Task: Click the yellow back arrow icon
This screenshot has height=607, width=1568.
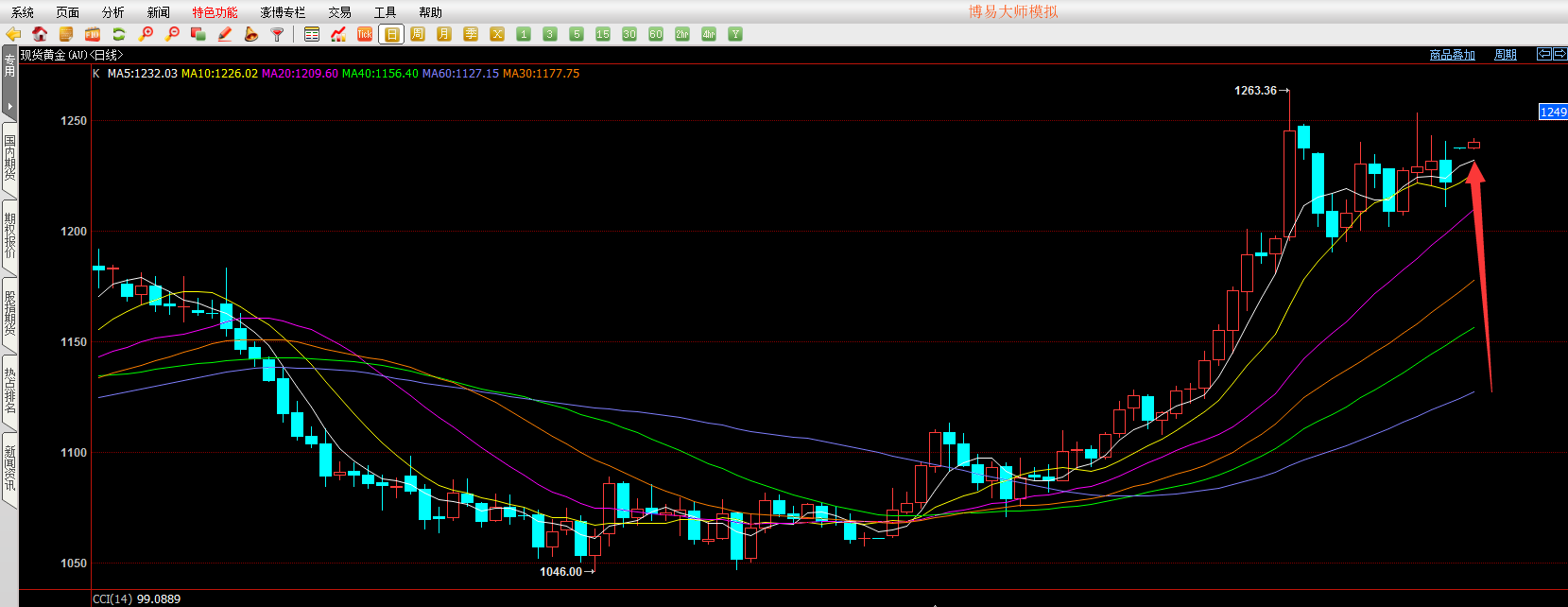Action: pyautogui.click(x=13, y=34)
